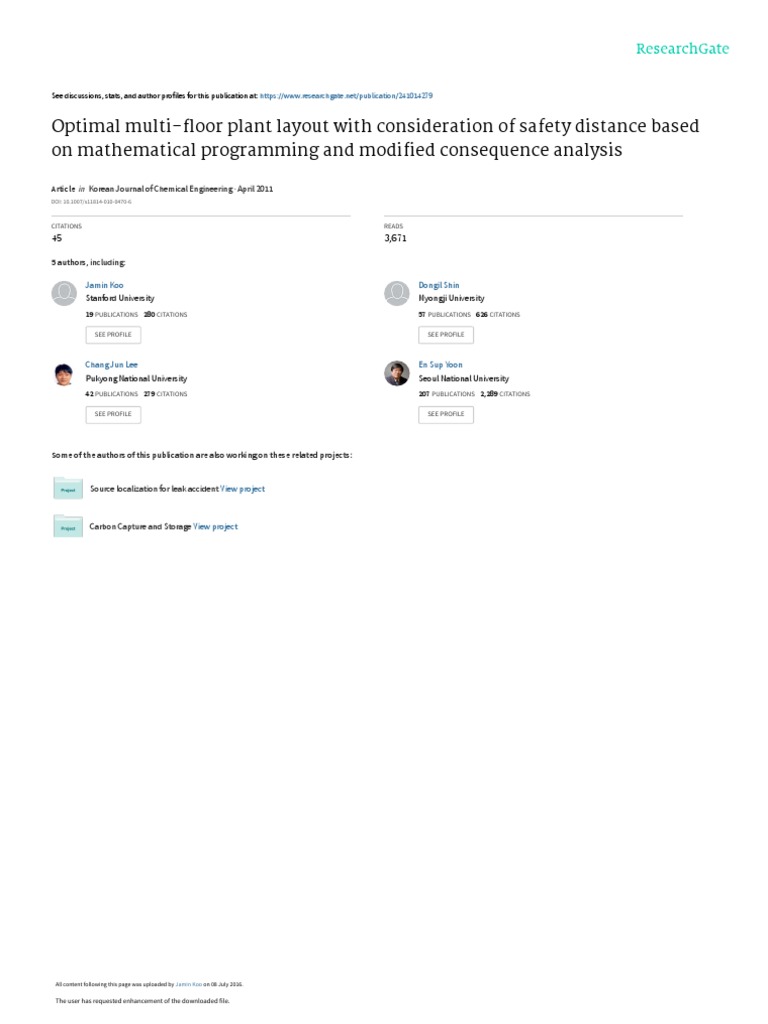Click the paper title heading

coord(375,138)
